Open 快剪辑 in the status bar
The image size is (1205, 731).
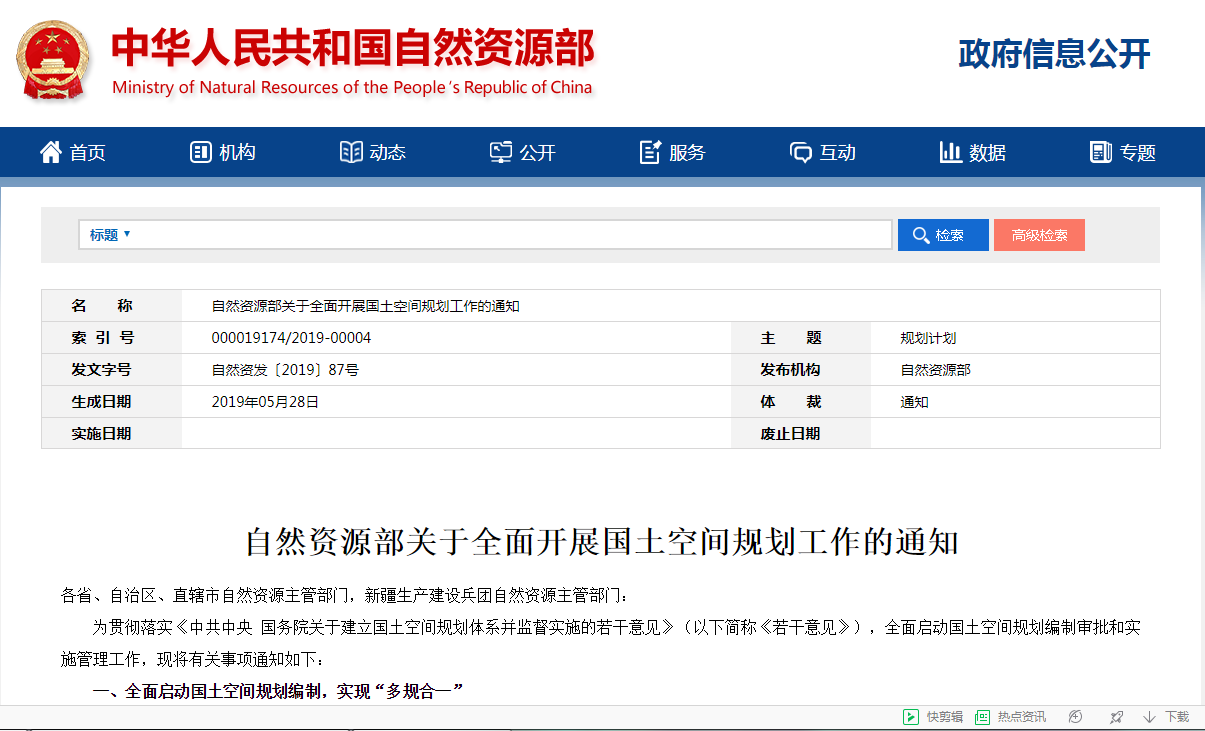coord(933,717)
